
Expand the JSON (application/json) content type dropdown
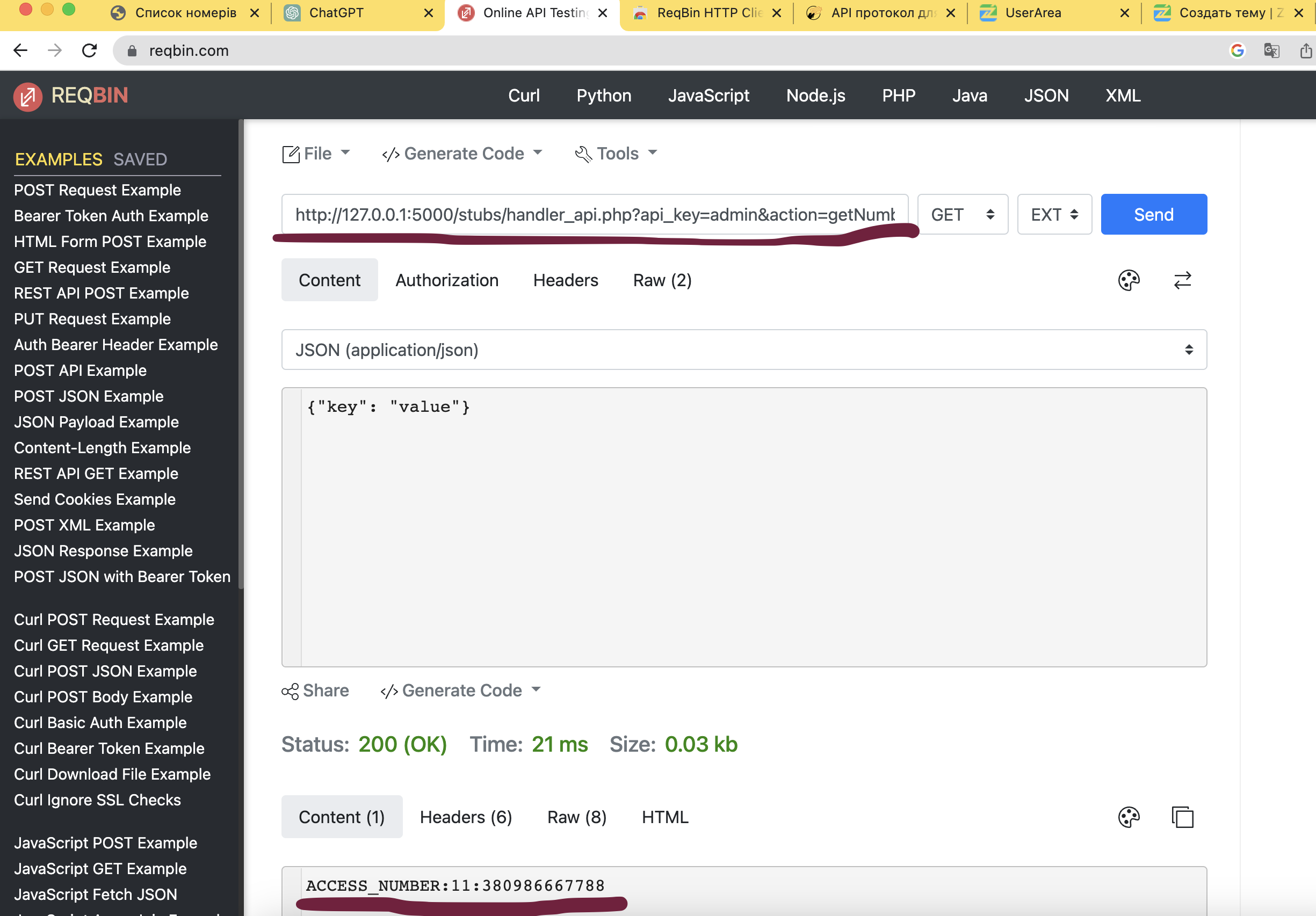coord(743,350)
